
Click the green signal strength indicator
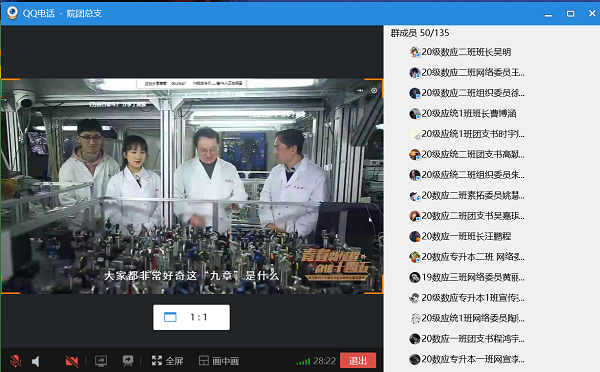pyautogui.click(x=303, y=361)
